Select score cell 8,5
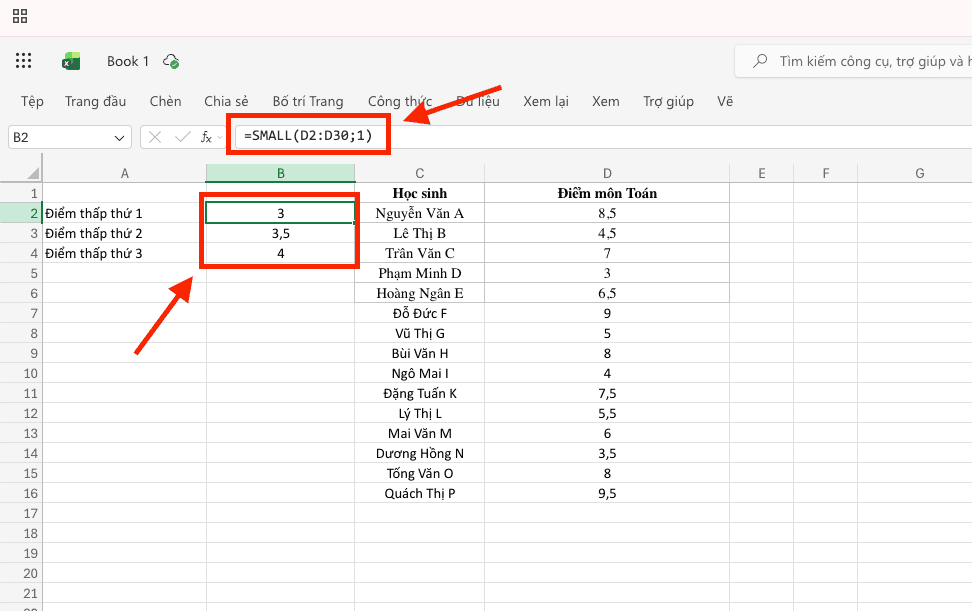The width and height of the screenshot is (972, 611). click(607, 213)
